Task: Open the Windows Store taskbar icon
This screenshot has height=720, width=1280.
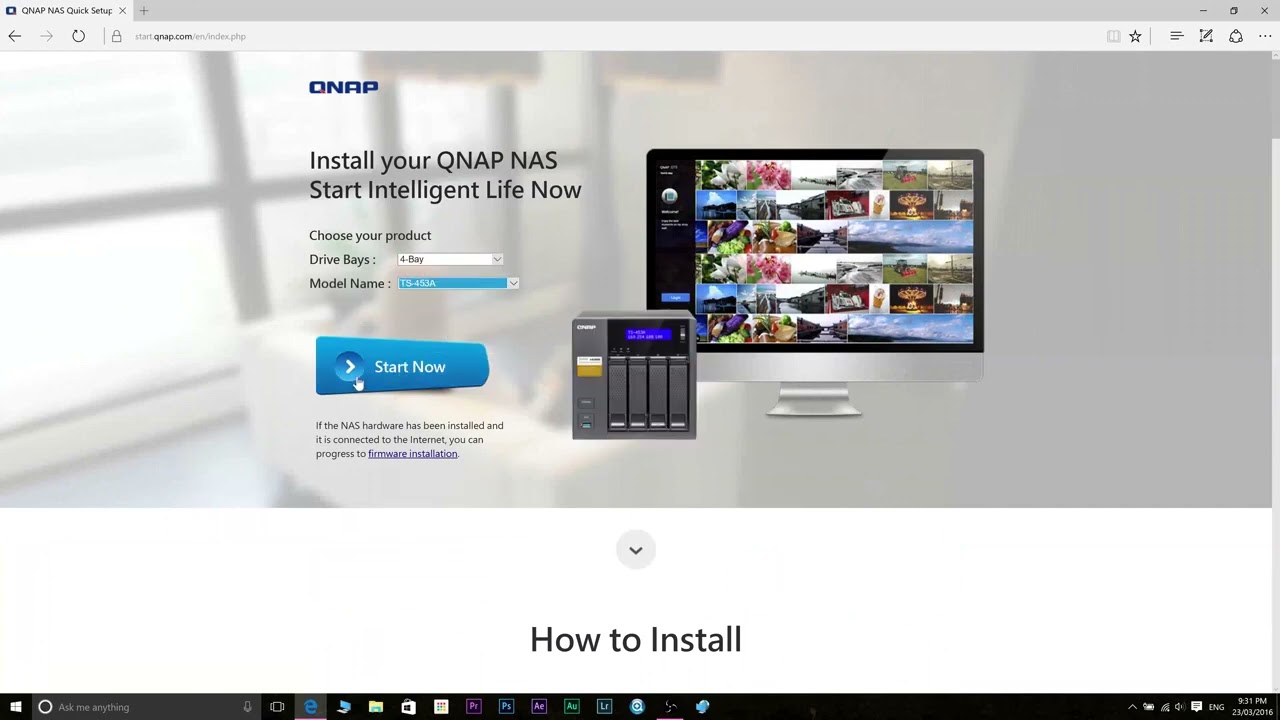Action: [408, 706]
